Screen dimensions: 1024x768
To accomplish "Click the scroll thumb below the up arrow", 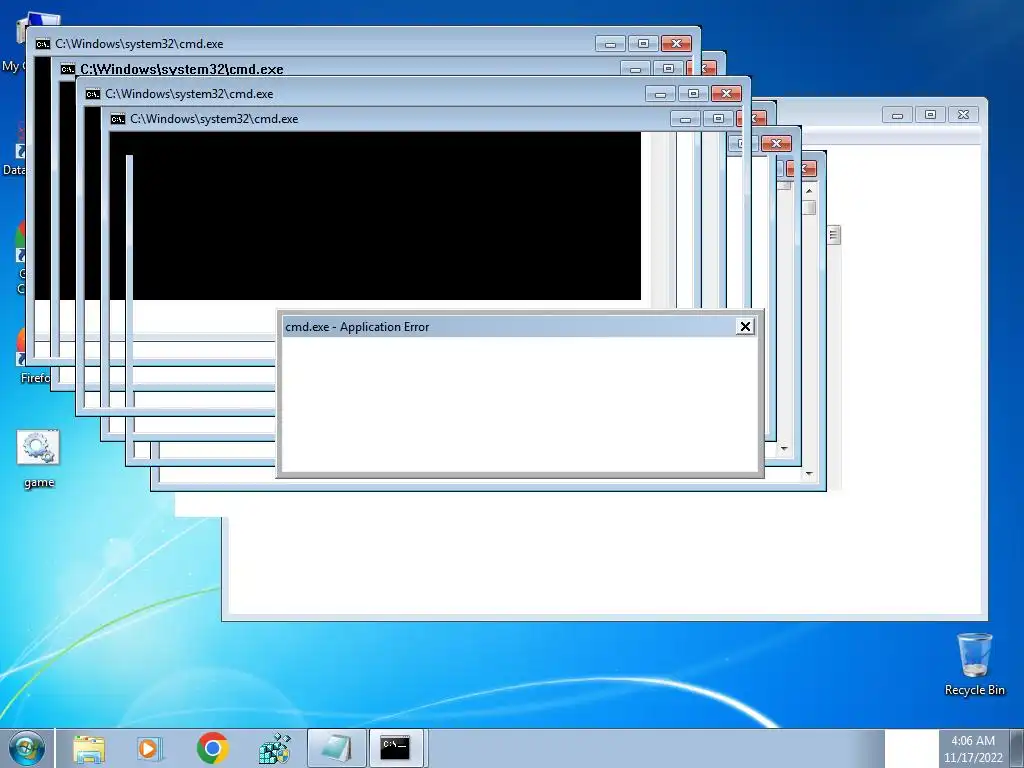I will tap(810, 207).
